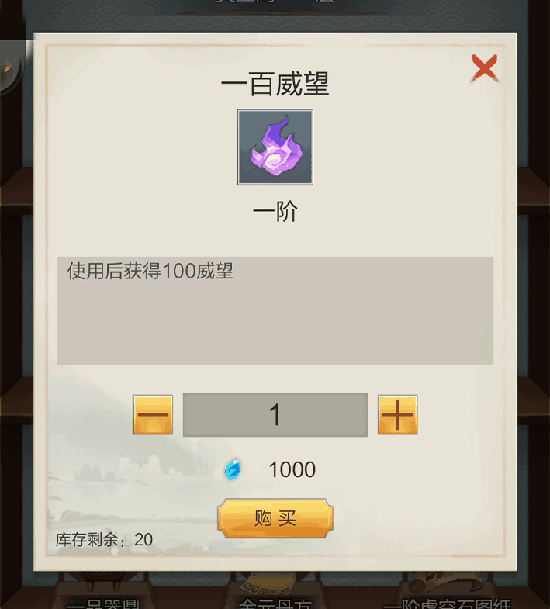550x609 pixels.
Task: Click the recipe scroll icon above 金元丹方
Action: pyautogui.click(x=268, y=584)
